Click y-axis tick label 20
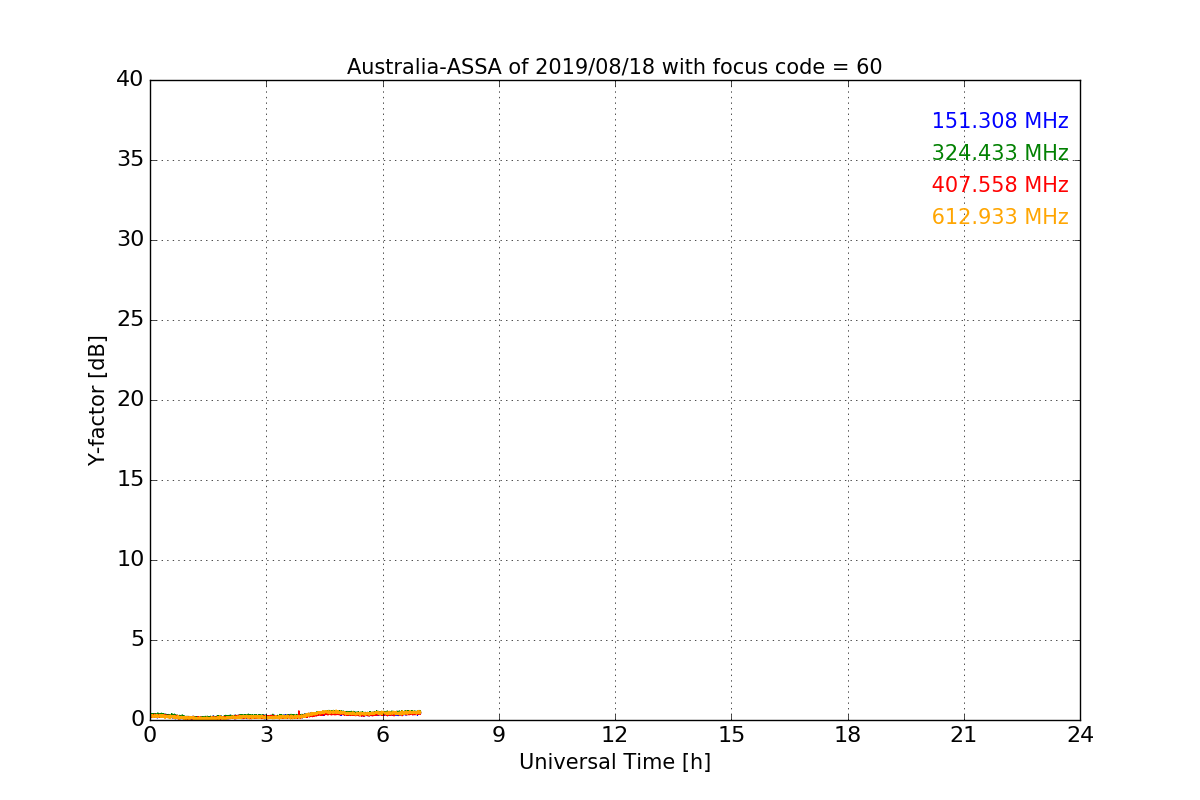The image size is (1200, 800). pos(130,399)
